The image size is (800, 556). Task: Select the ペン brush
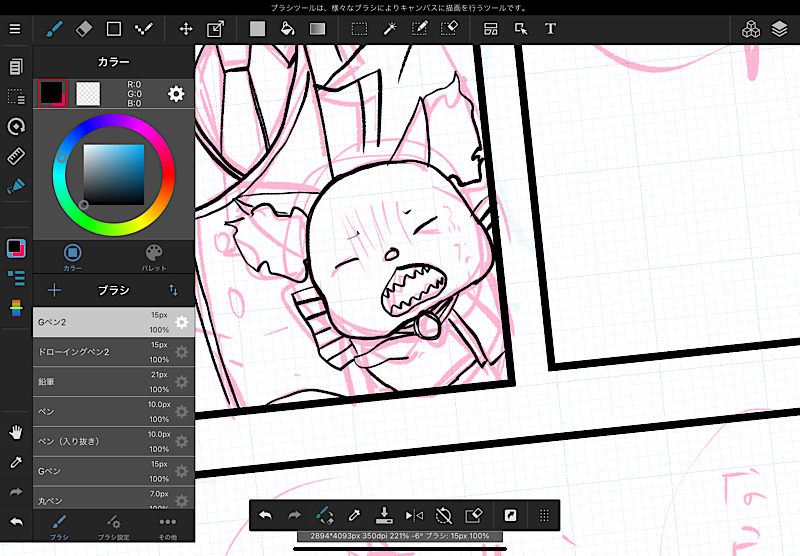pyautogui.click(x=113, y=412)
